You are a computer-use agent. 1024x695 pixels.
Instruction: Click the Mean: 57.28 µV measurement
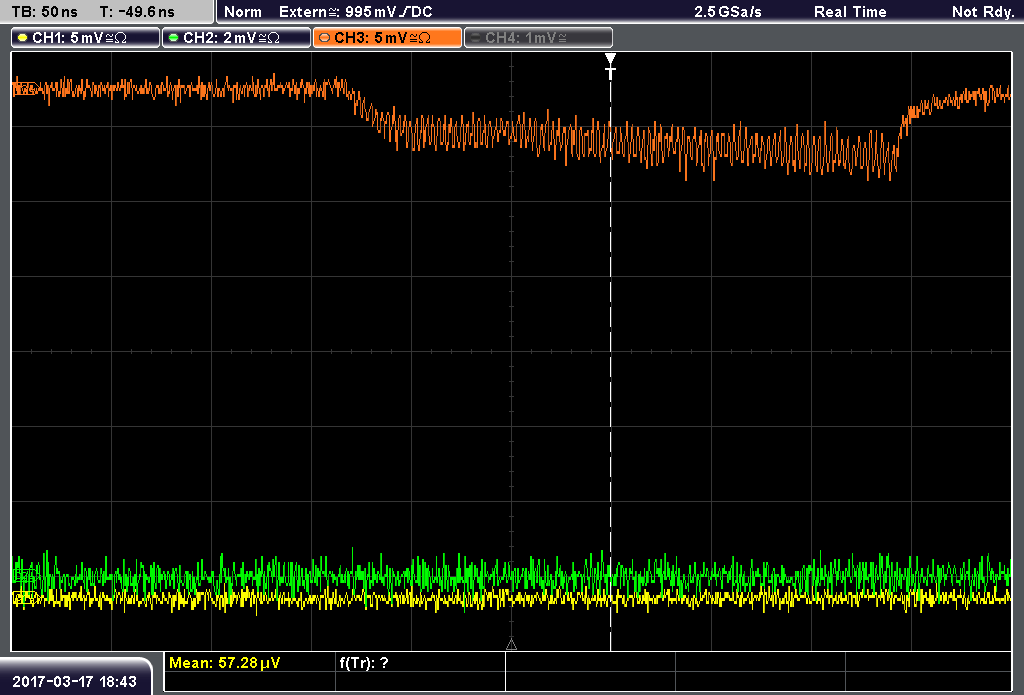(225, 663)
